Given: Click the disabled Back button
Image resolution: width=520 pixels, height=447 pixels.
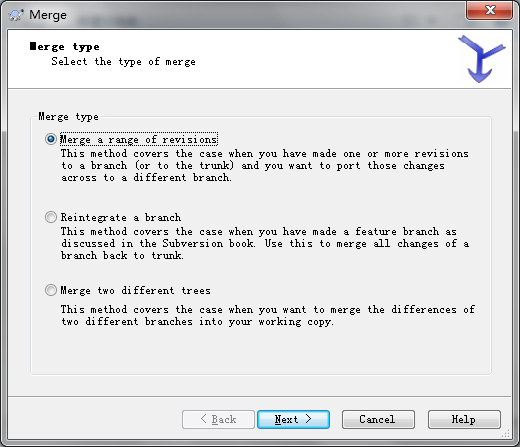Looking at the screenshot, I should (x=218, y=419).
